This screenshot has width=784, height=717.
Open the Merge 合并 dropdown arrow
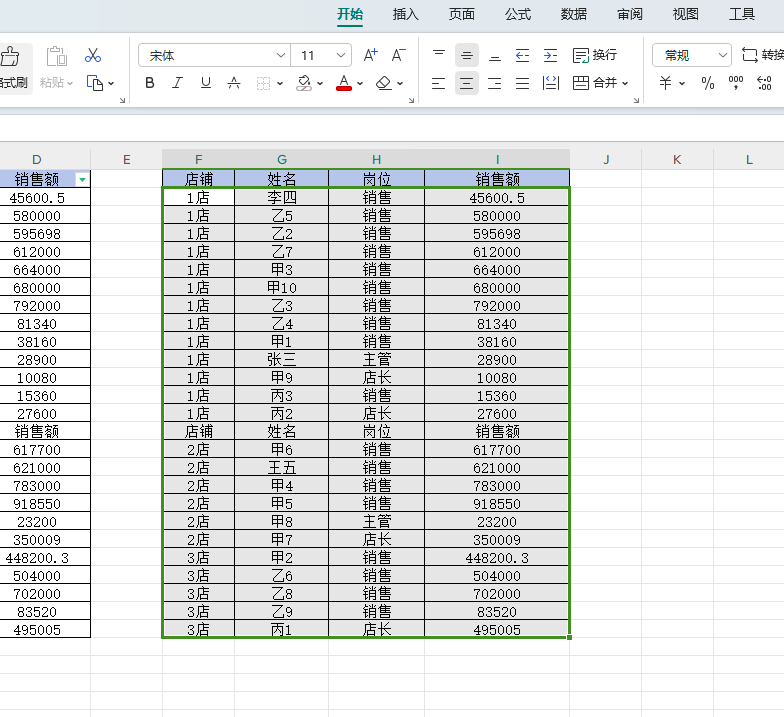coord(625,84)
